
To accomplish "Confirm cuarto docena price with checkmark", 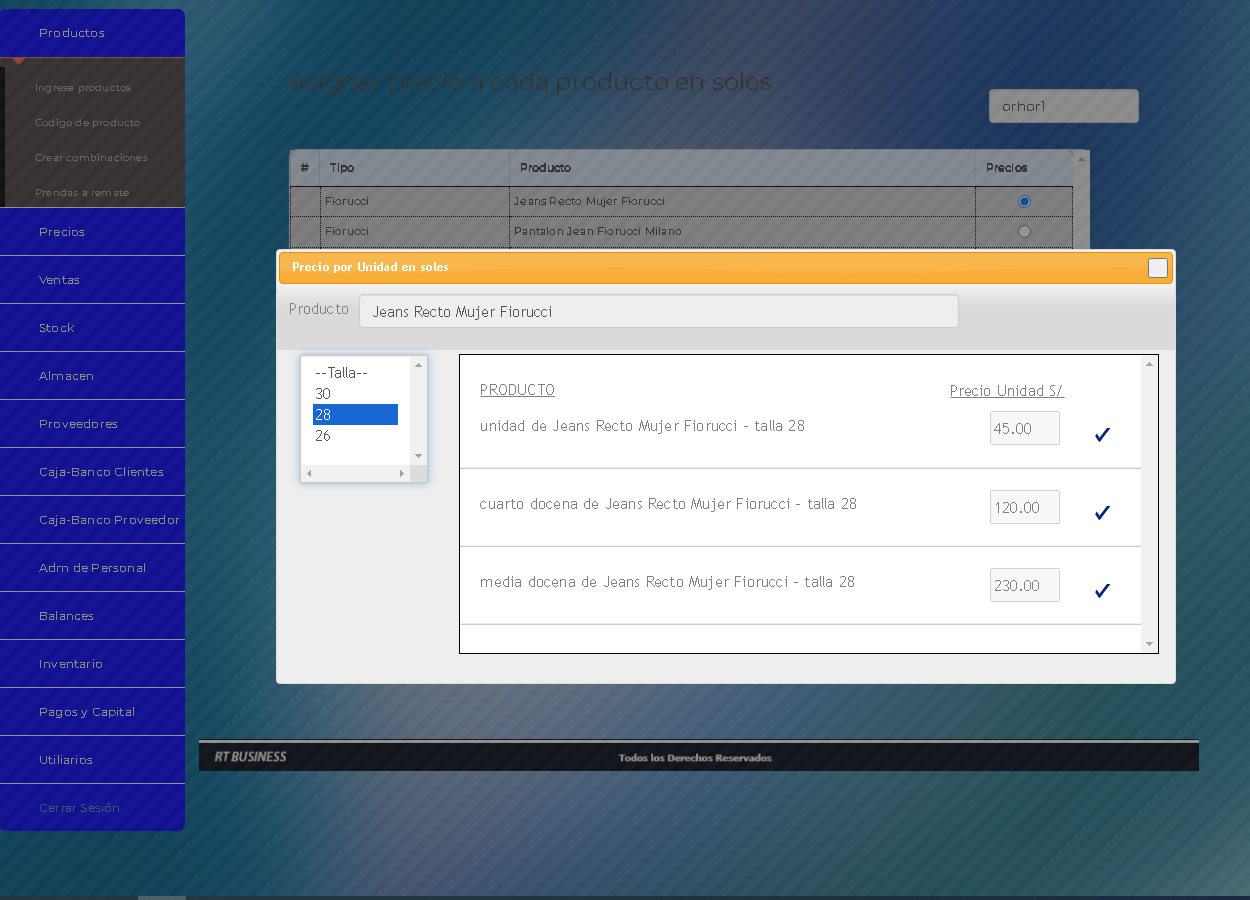I will (x=1102, y=512).
